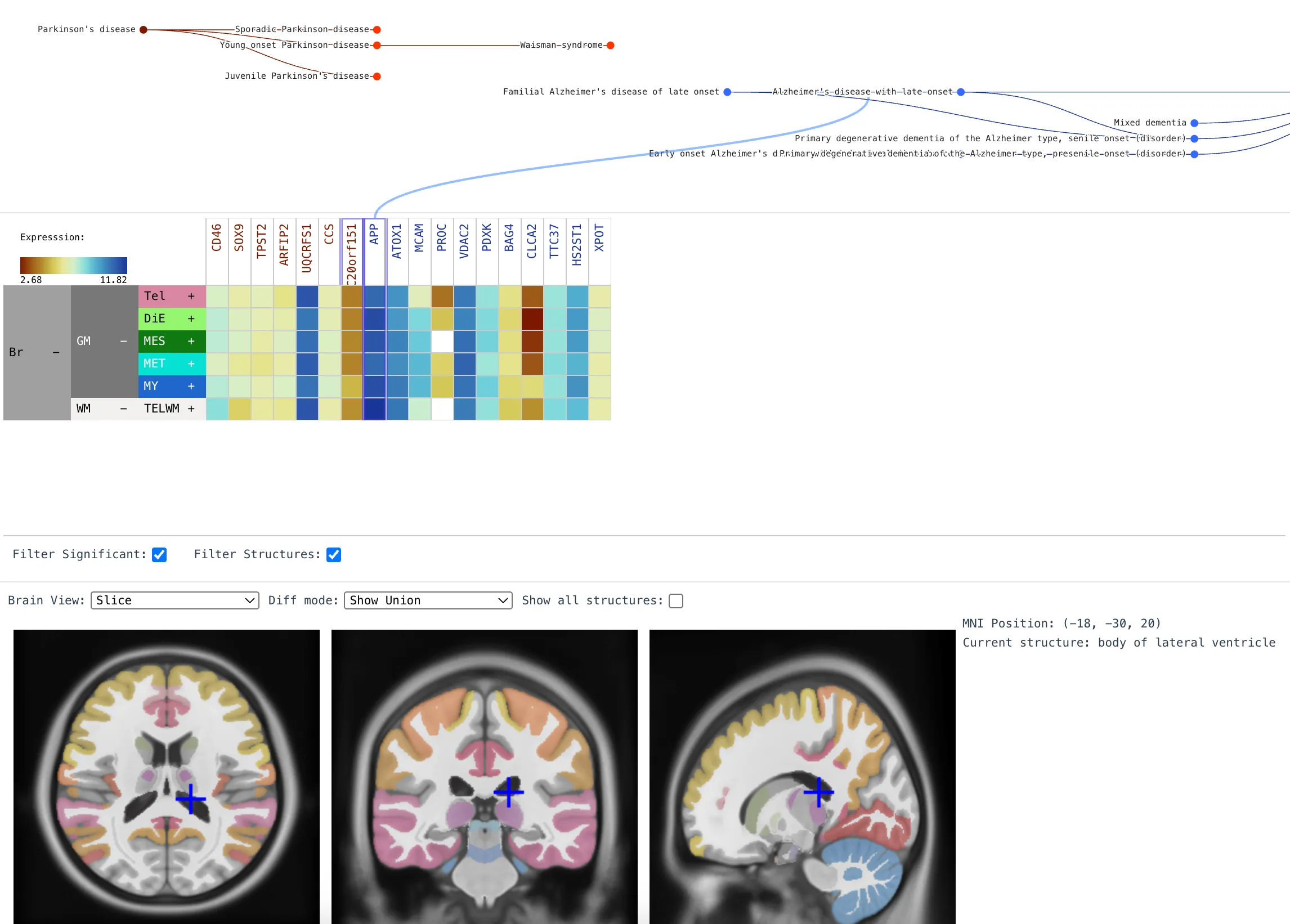Select the ATOX1 gene column header
This screenshot has height=924, width=1290.
pyautogui.click(x=397, y=252)
